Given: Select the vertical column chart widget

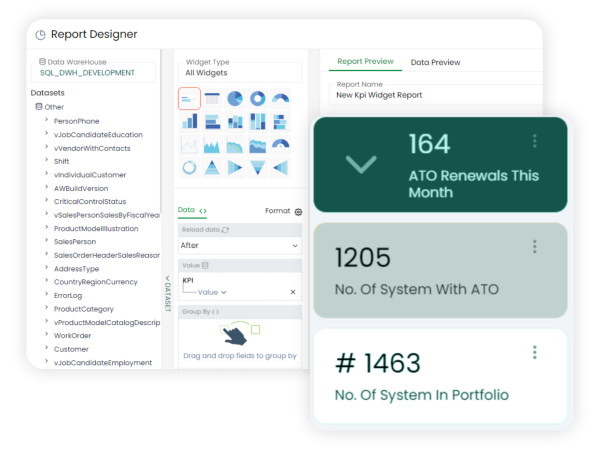Looking at the screenshot, I should (x=190, y=122).
